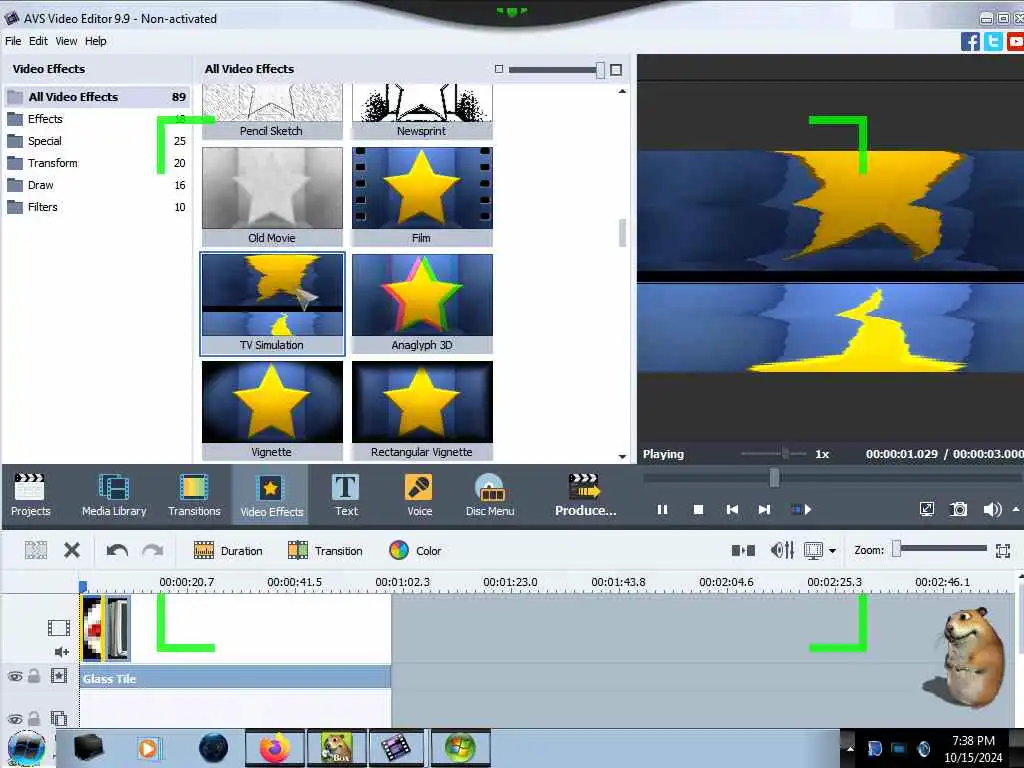The width and height of the screenshot is (1024, 768).
Task: Select the Special category folder
Action: 97,141
